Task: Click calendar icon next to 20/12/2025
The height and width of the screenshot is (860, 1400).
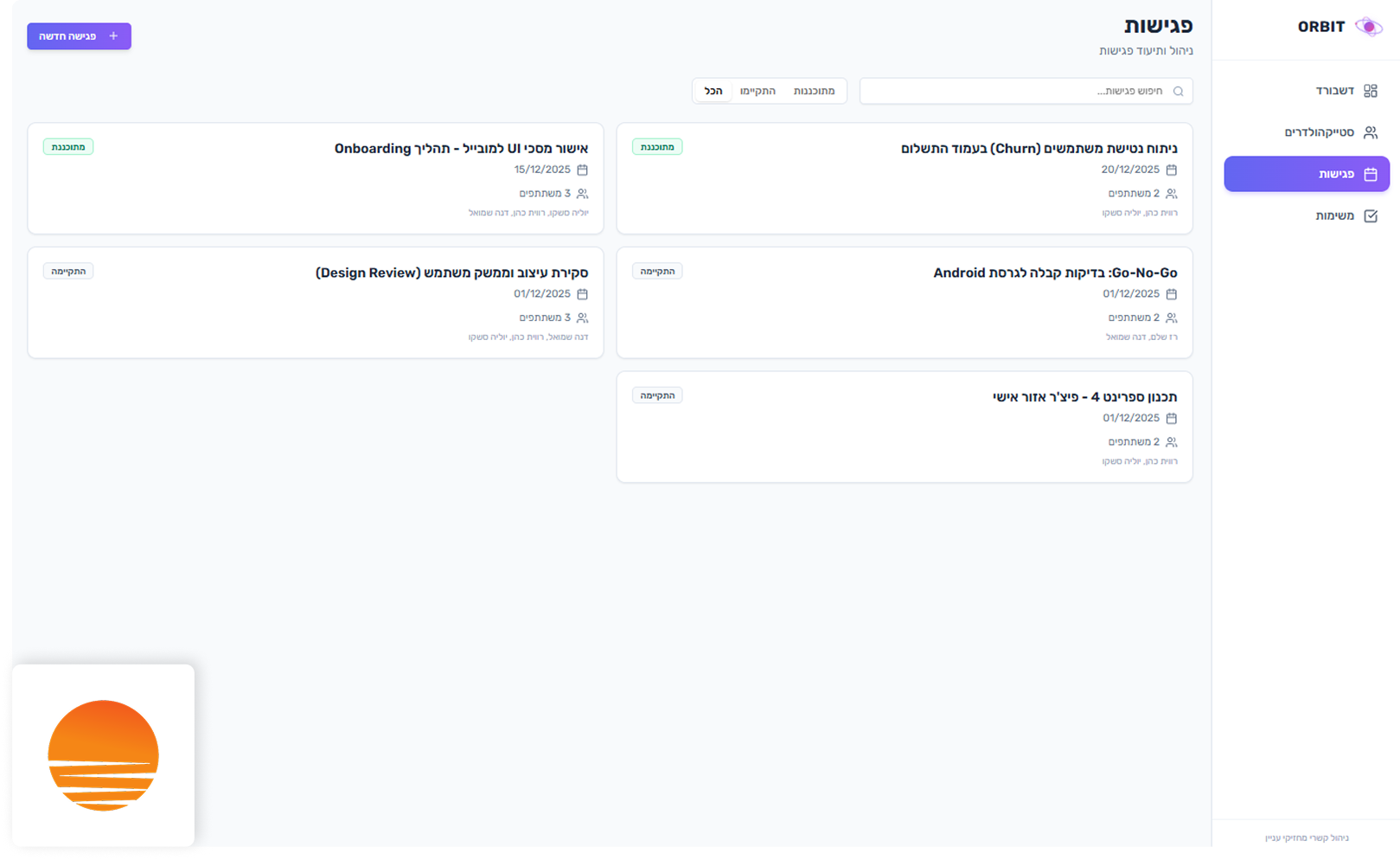Action: pyautogui.click(x=1171, y=170)
